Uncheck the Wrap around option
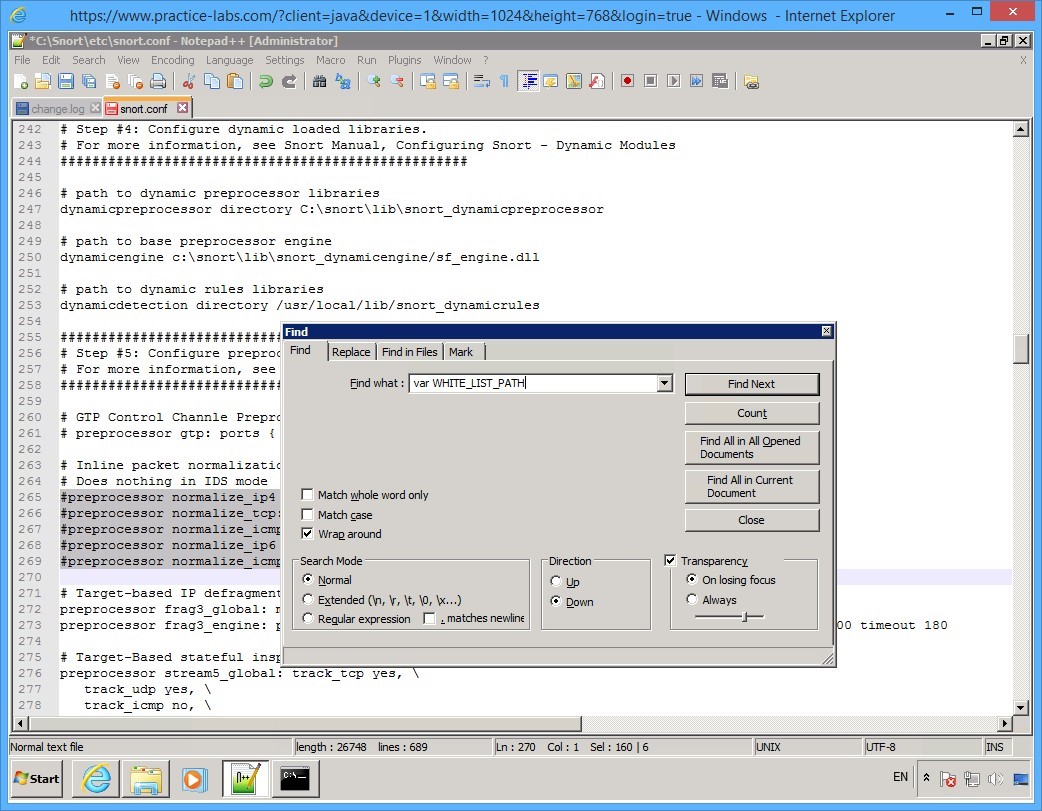The height and width of the screenshot is (811, 1042). pyautogui.click(x=308, y=534)
